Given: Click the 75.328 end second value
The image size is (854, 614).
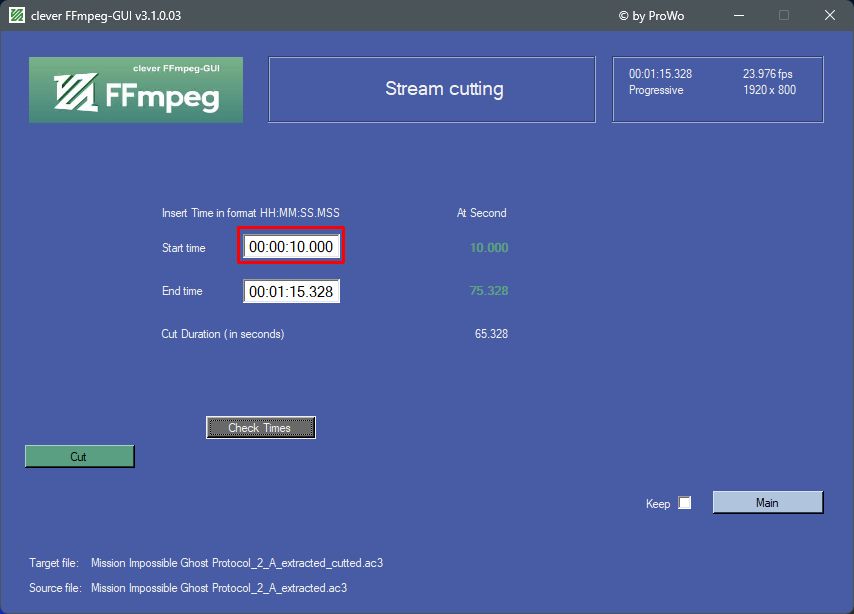Looking at the screenshot, I should [489, 290].
